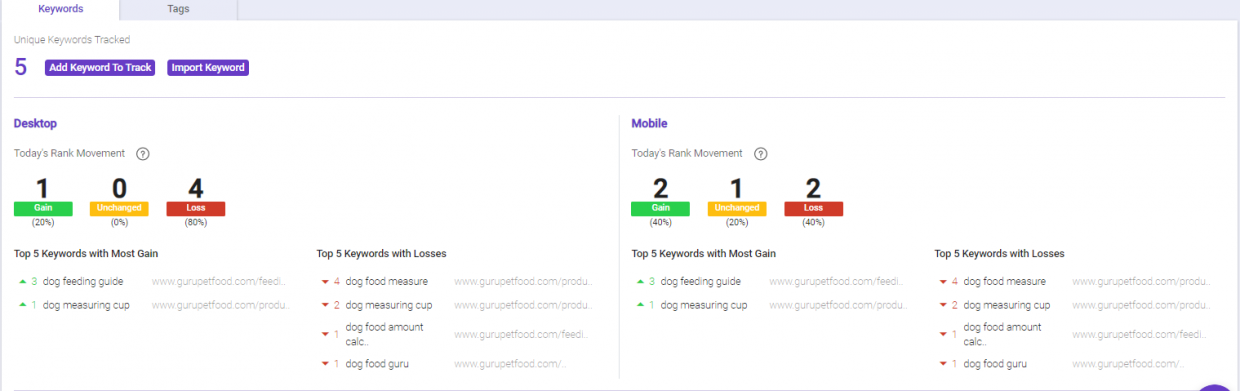Click the Import Keyword button
1240x391 pixels.
(208, 68)
